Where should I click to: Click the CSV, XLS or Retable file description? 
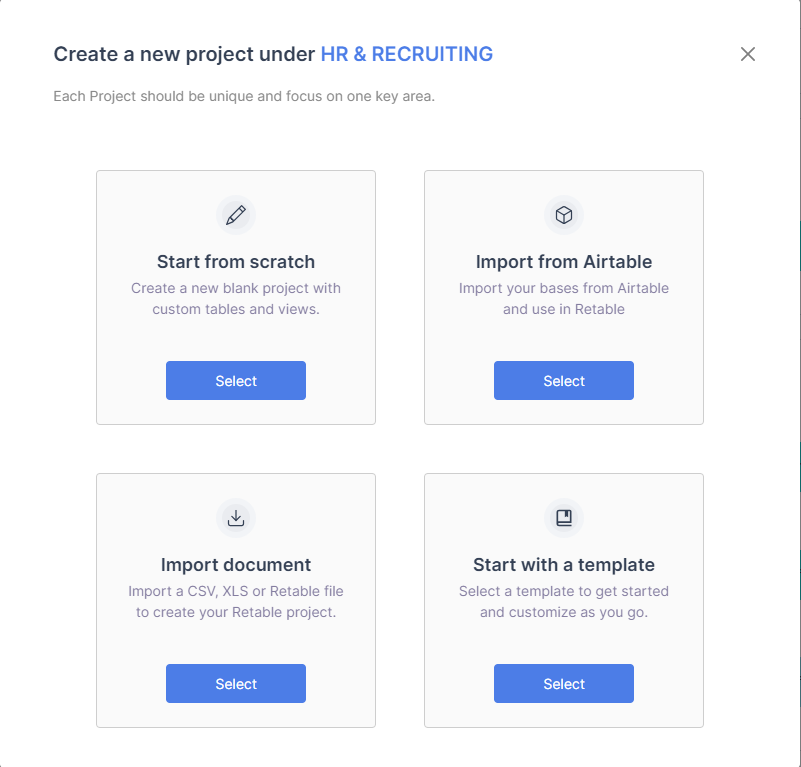[236, 602]
